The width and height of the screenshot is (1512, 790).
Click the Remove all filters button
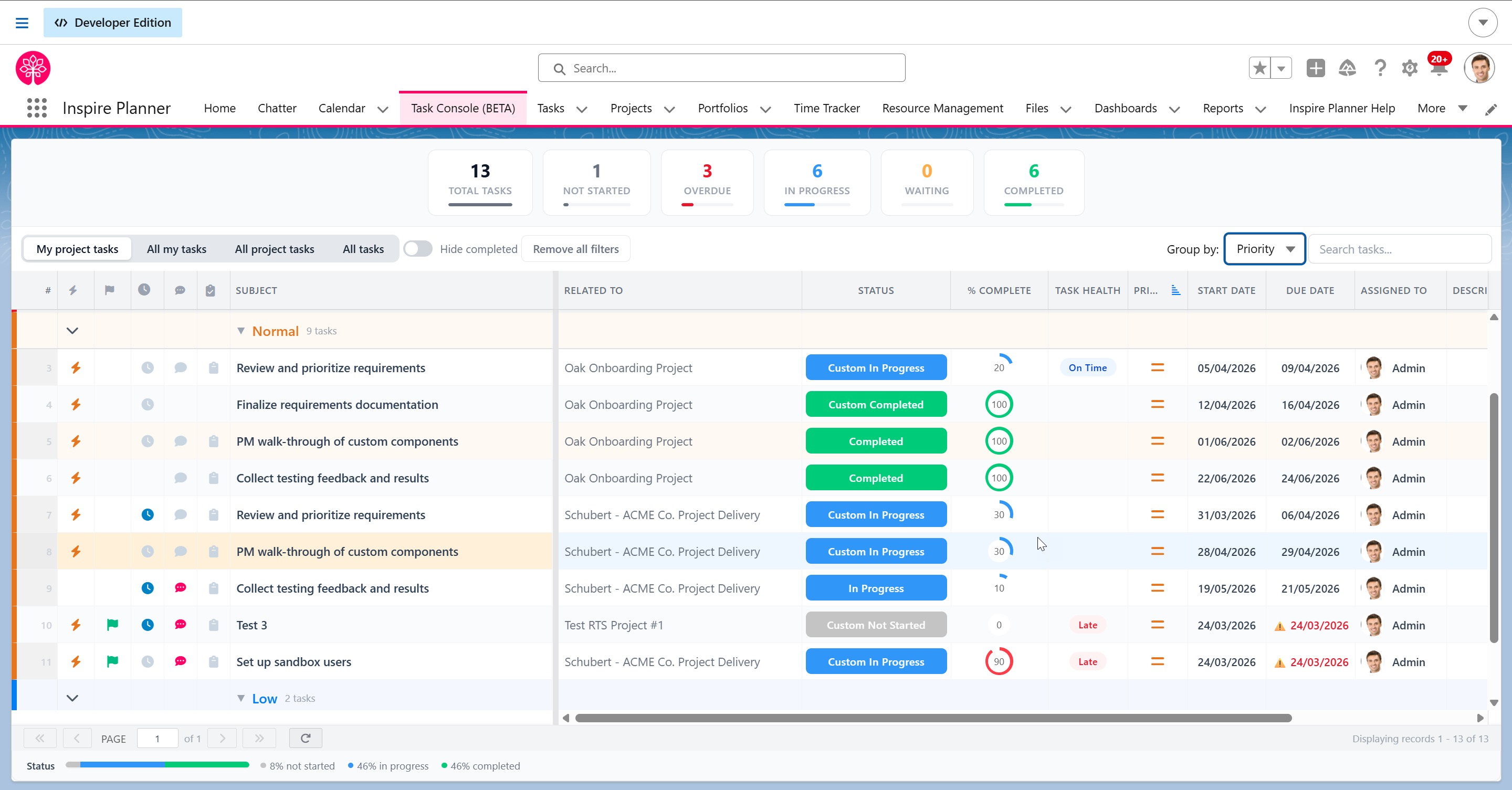(x=576, y=249)
